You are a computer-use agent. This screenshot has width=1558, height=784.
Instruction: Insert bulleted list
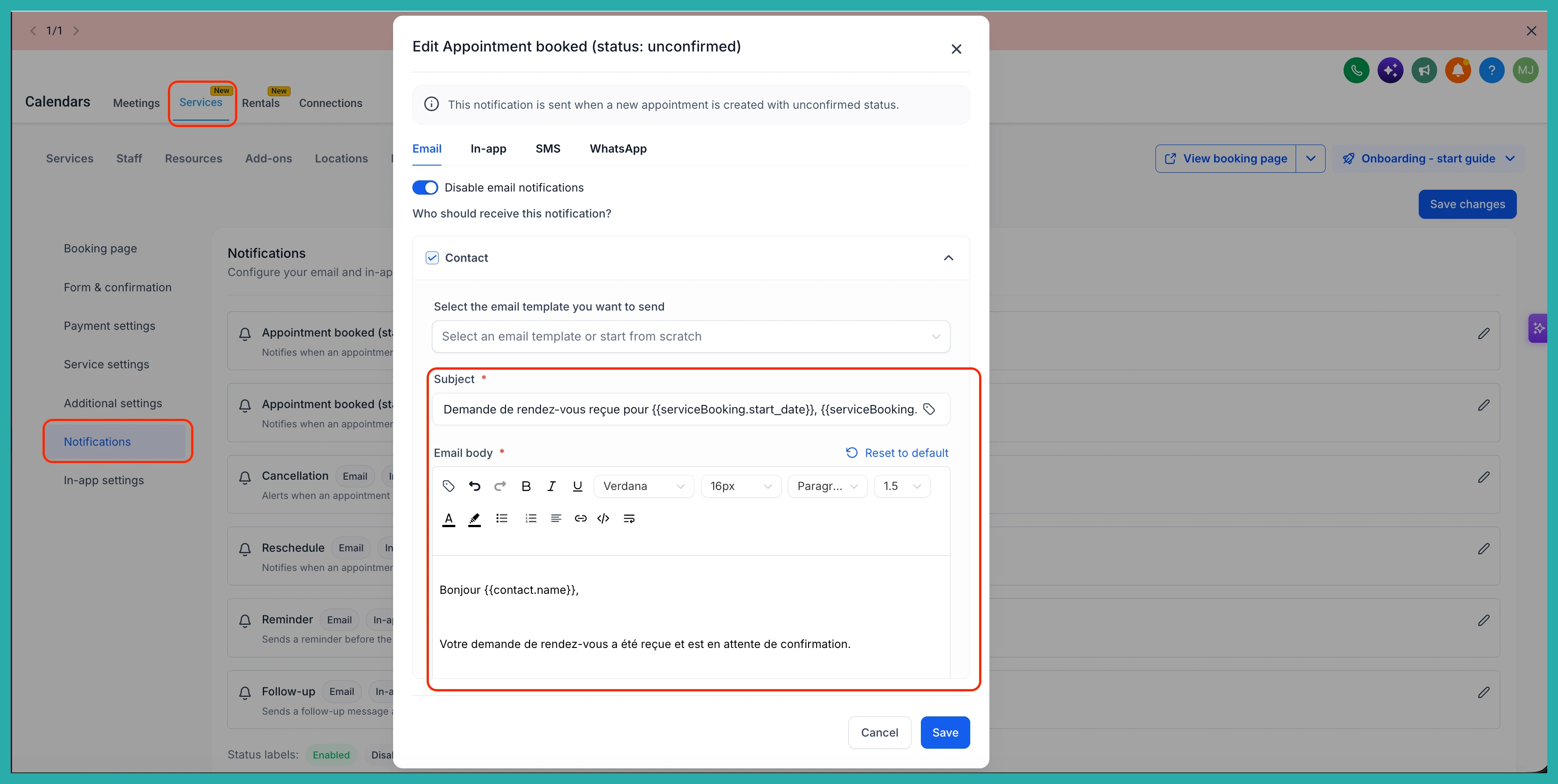(501, 519)
